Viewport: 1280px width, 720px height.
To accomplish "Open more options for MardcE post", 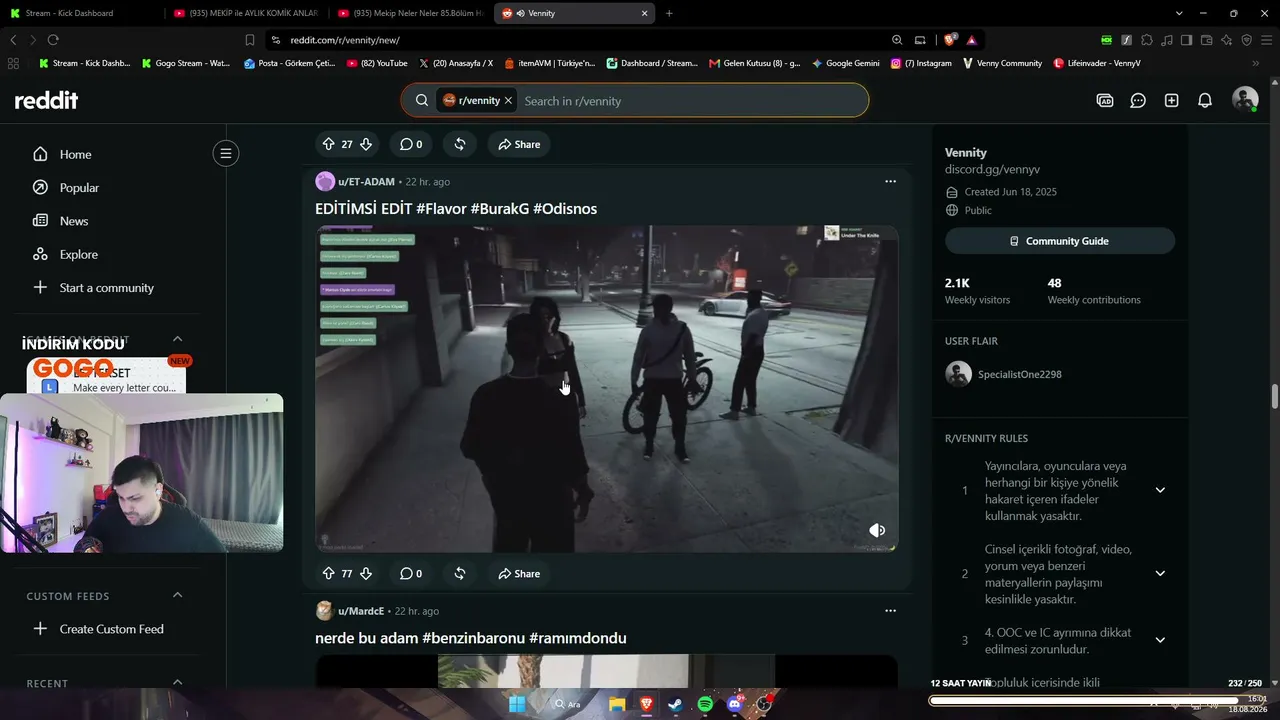I will (890, 611).
